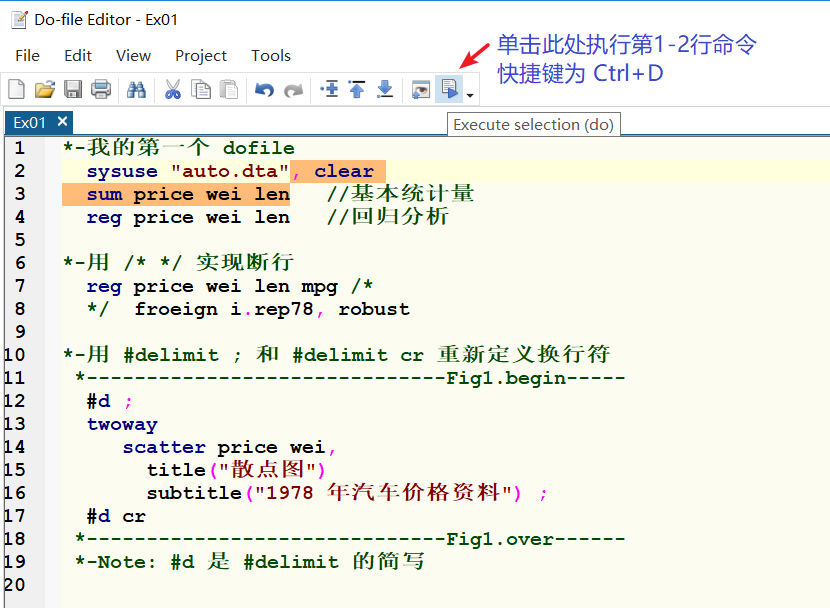830x608 pixels.
Task: Click the word froeign on line 8
Action: (176, 310)
